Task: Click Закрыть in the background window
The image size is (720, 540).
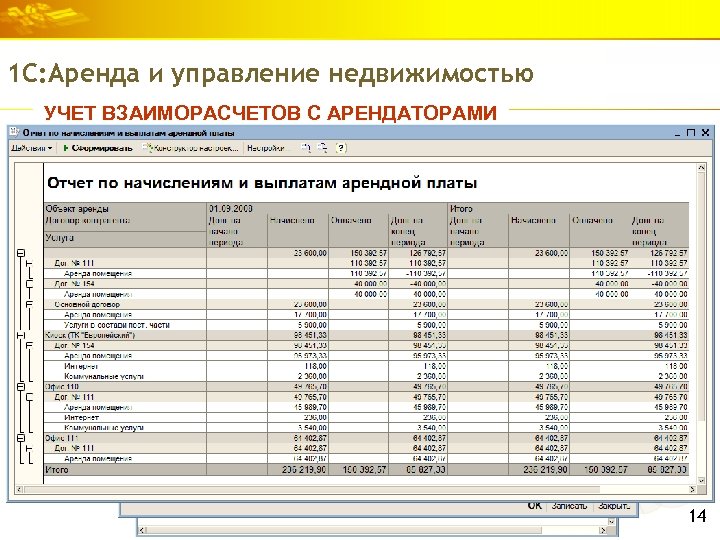Action: (614, 506)
